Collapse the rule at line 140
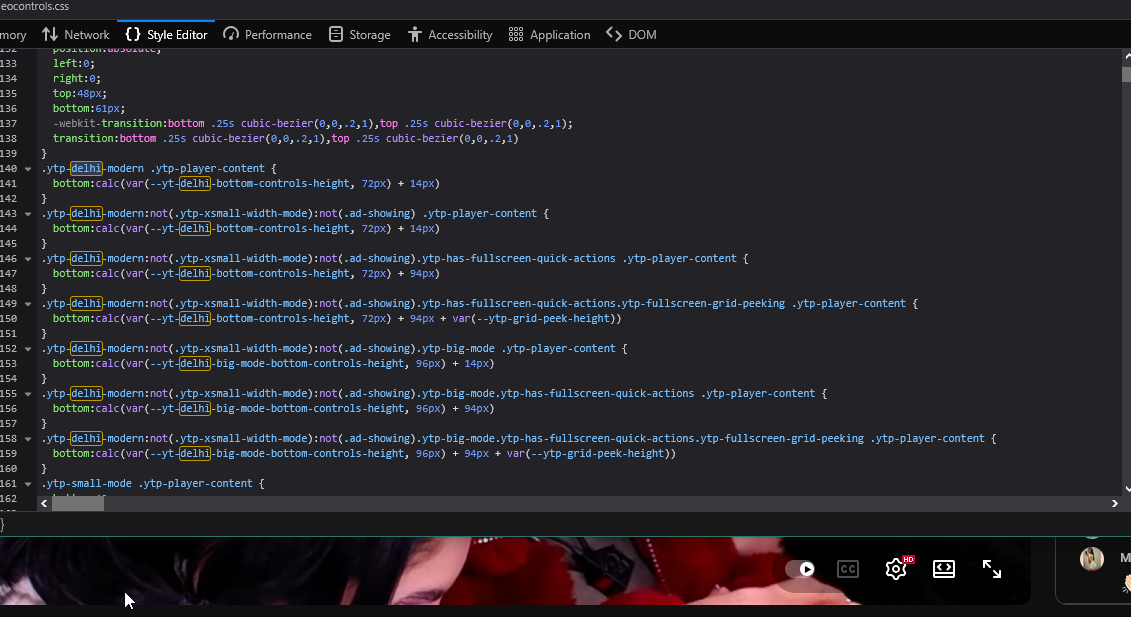The width and height of the screenshot is (1131, 617). [28, 169]
